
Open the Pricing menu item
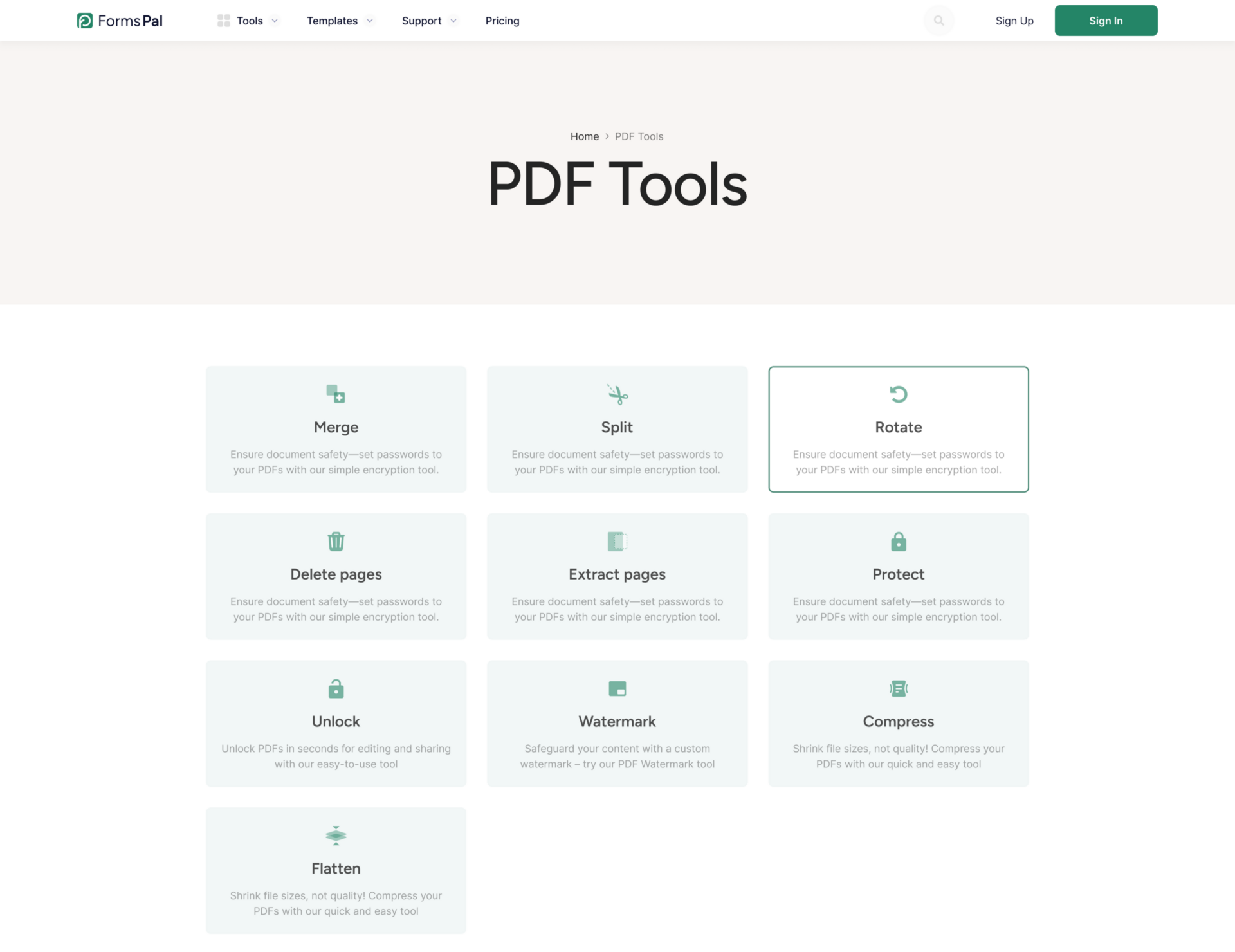pyautogui.click(x=502, y=21)
